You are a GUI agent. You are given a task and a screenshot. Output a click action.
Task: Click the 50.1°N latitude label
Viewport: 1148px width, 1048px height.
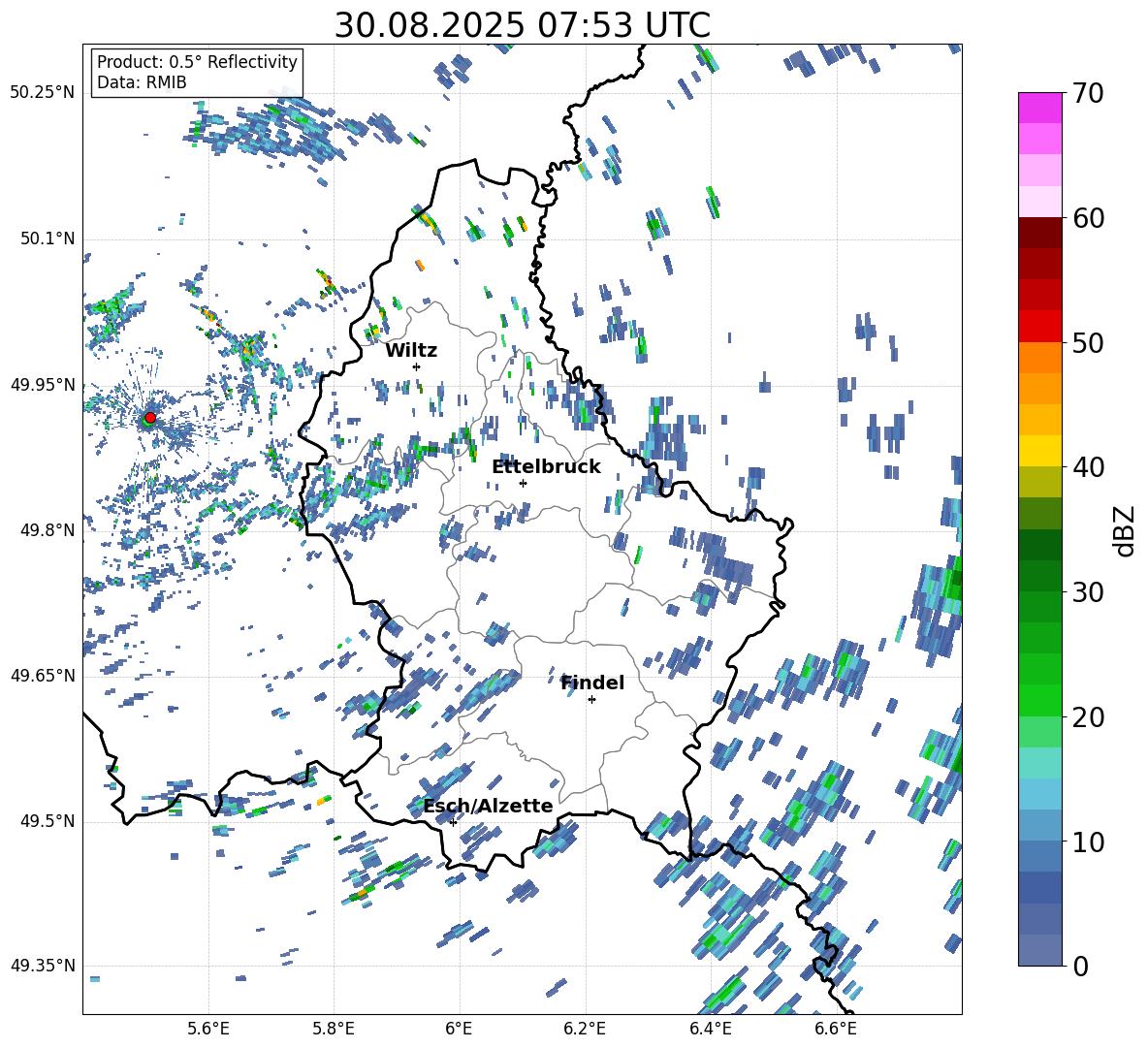(x=48, y=239)
